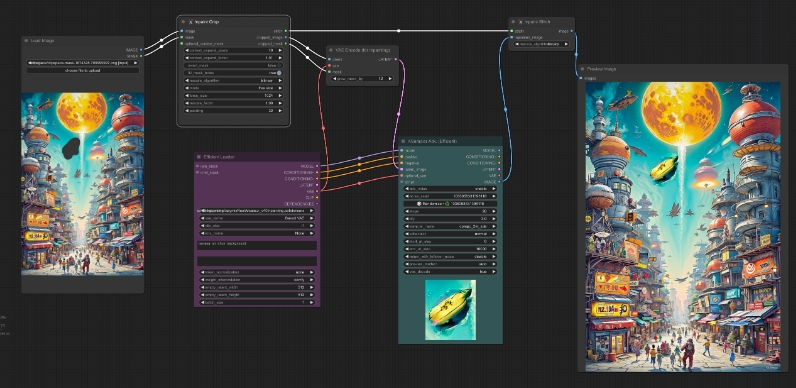Viewport: 796px width, 388px height.
Task: Increase force_size with its right arrow
Action: (280, 95)
